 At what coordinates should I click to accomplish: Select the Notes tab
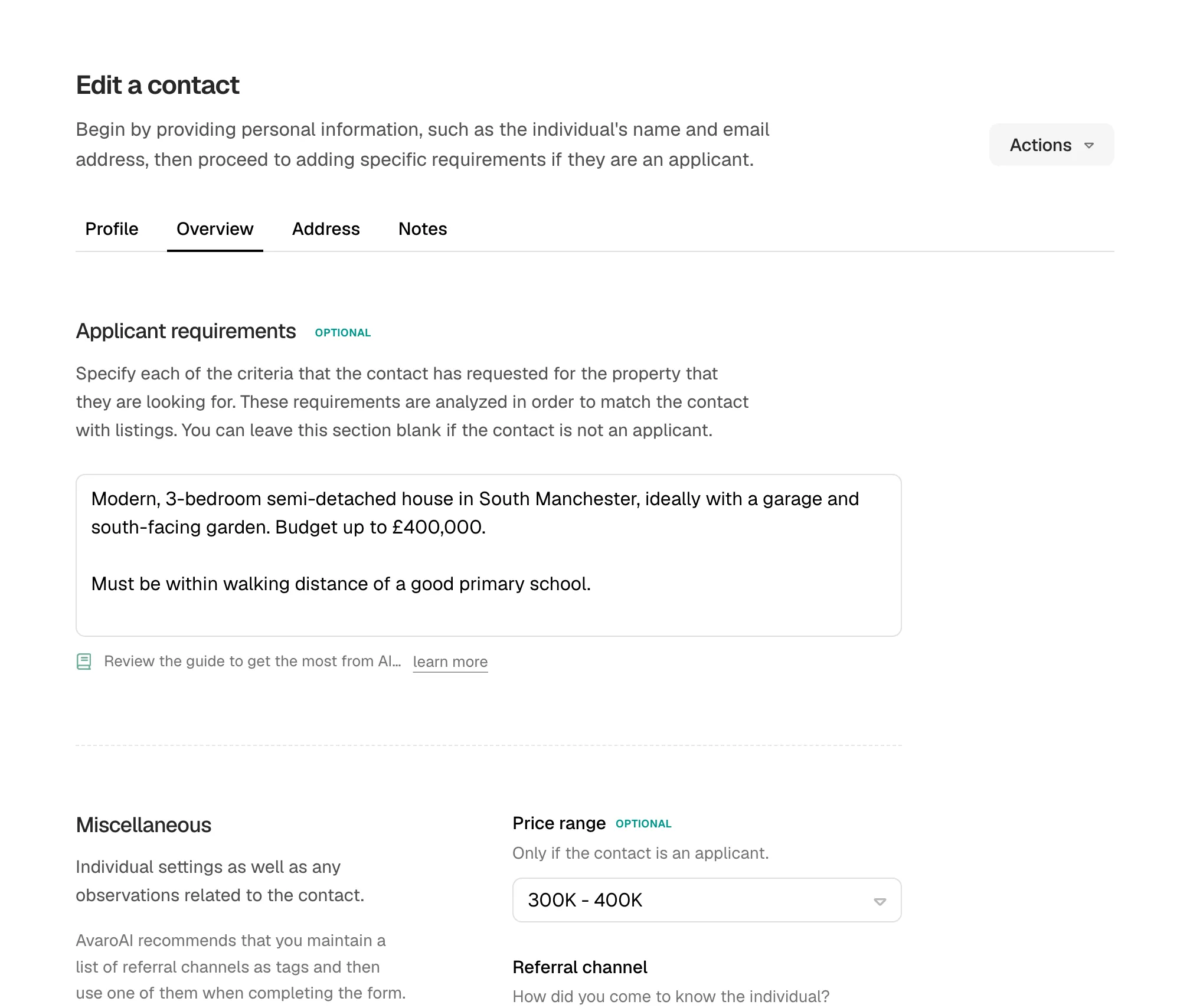pyautogui.click(x=423, y=229)
